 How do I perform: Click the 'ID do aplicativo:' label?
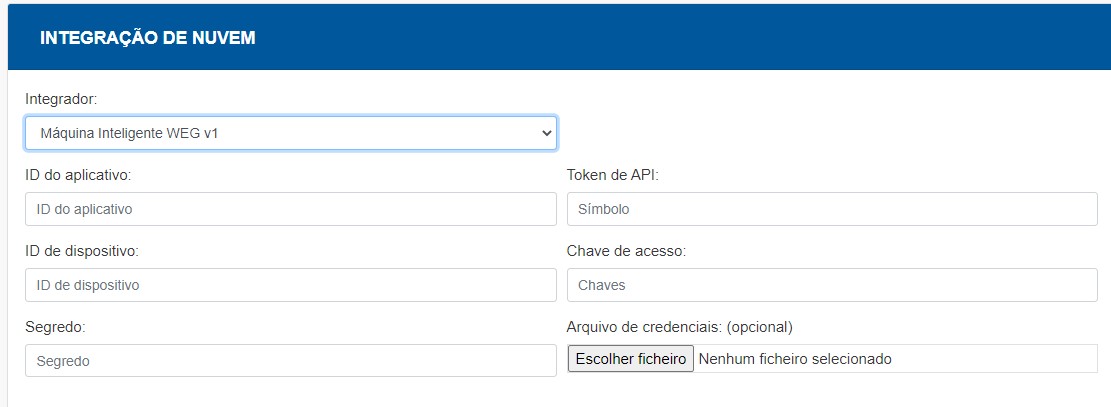pos(78,175)
